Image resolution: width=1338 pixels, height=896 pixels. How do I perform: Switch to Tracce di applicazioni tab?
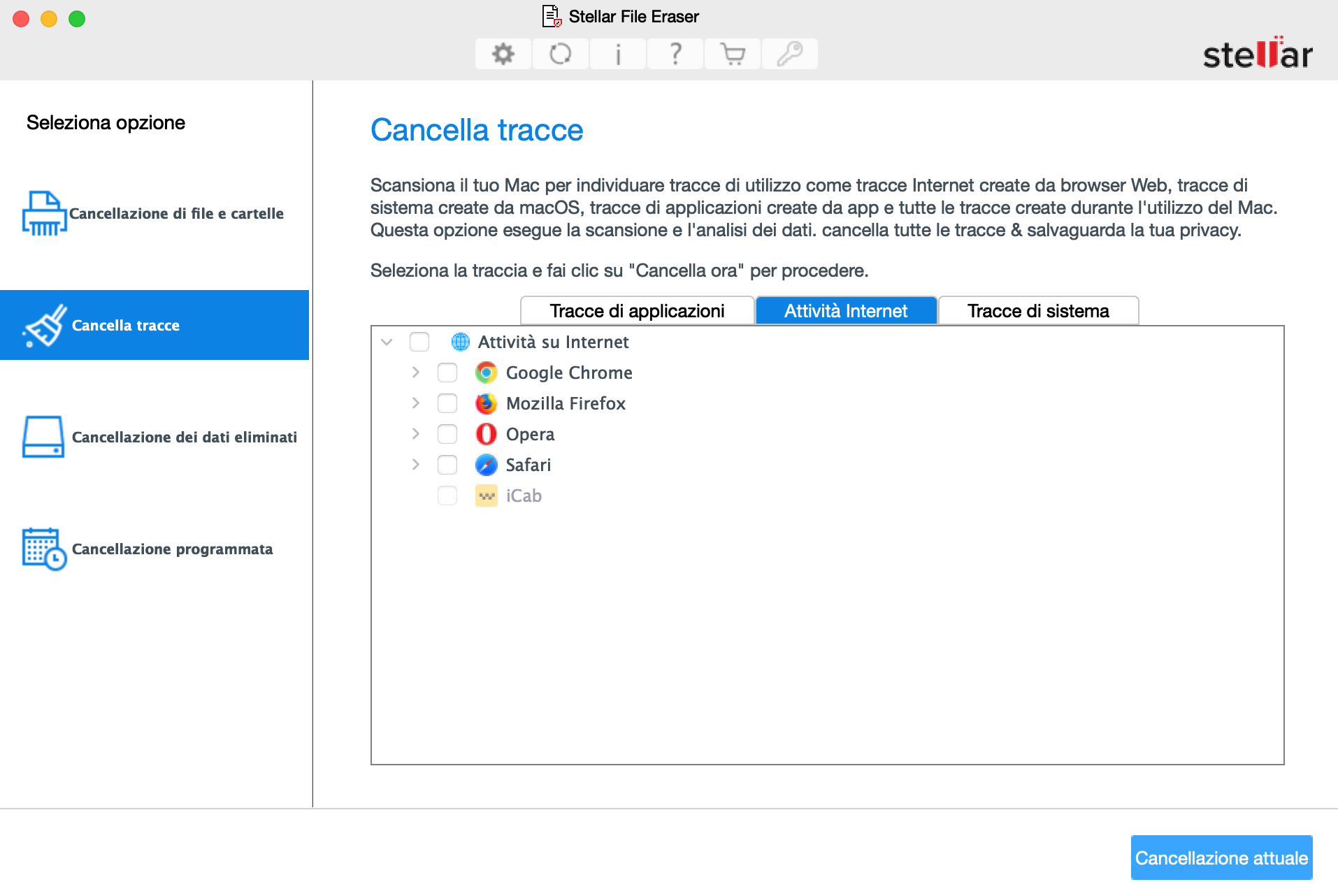[x=637, y=310]
